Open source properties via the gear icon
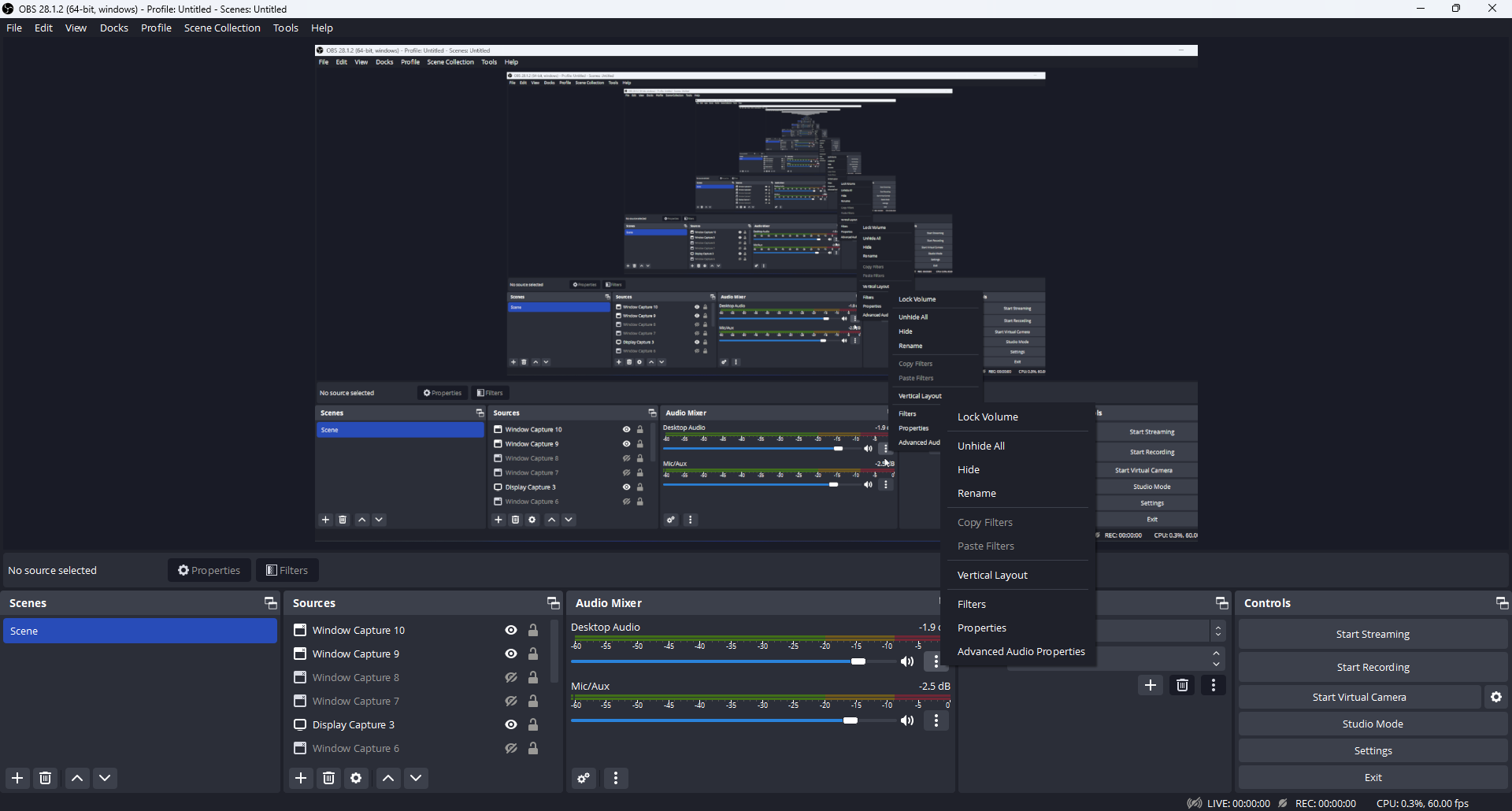 click(x=356, y=778)
